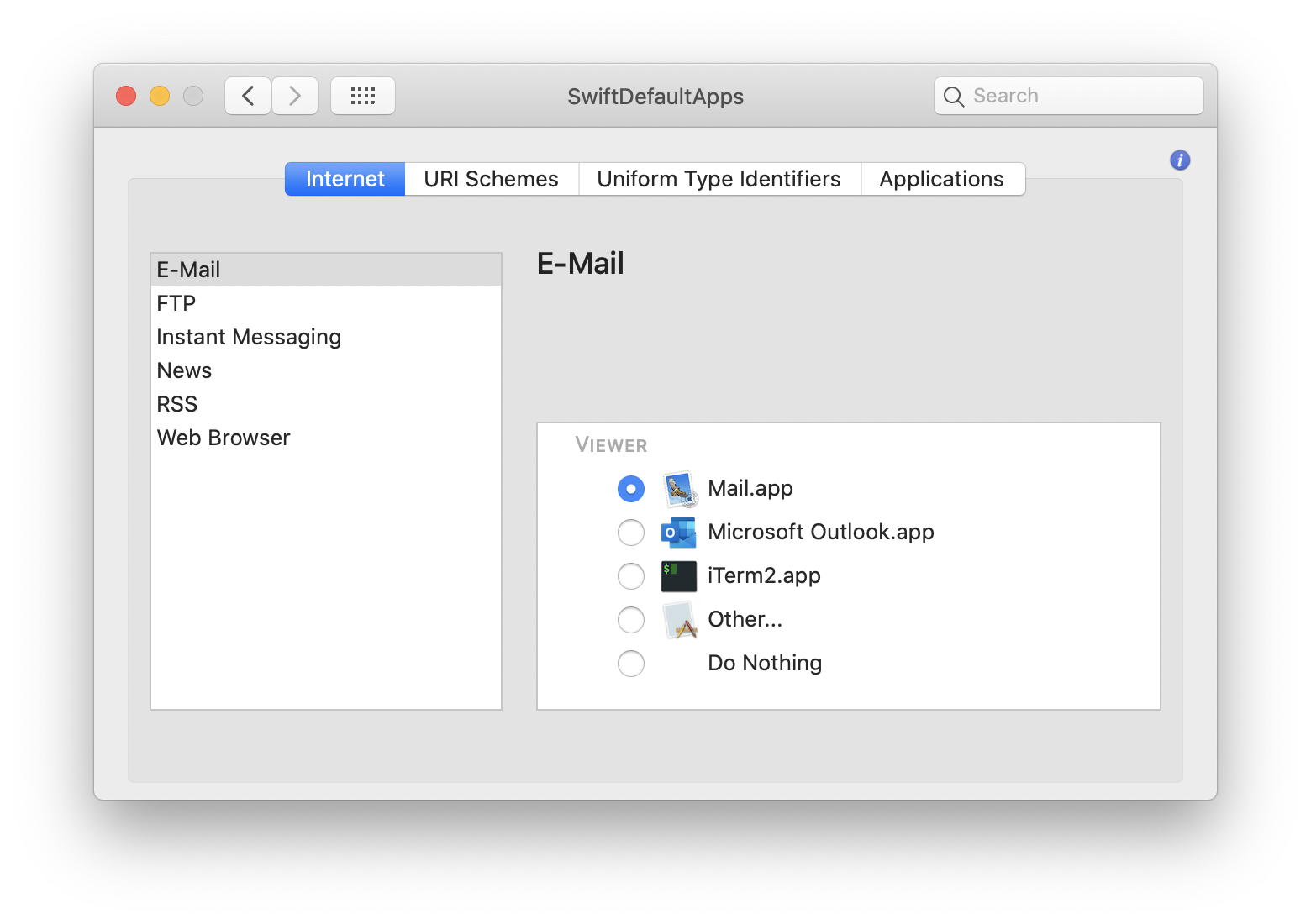
Task: Click the iTerm2 terminal icon
Action: coord(679,576)
